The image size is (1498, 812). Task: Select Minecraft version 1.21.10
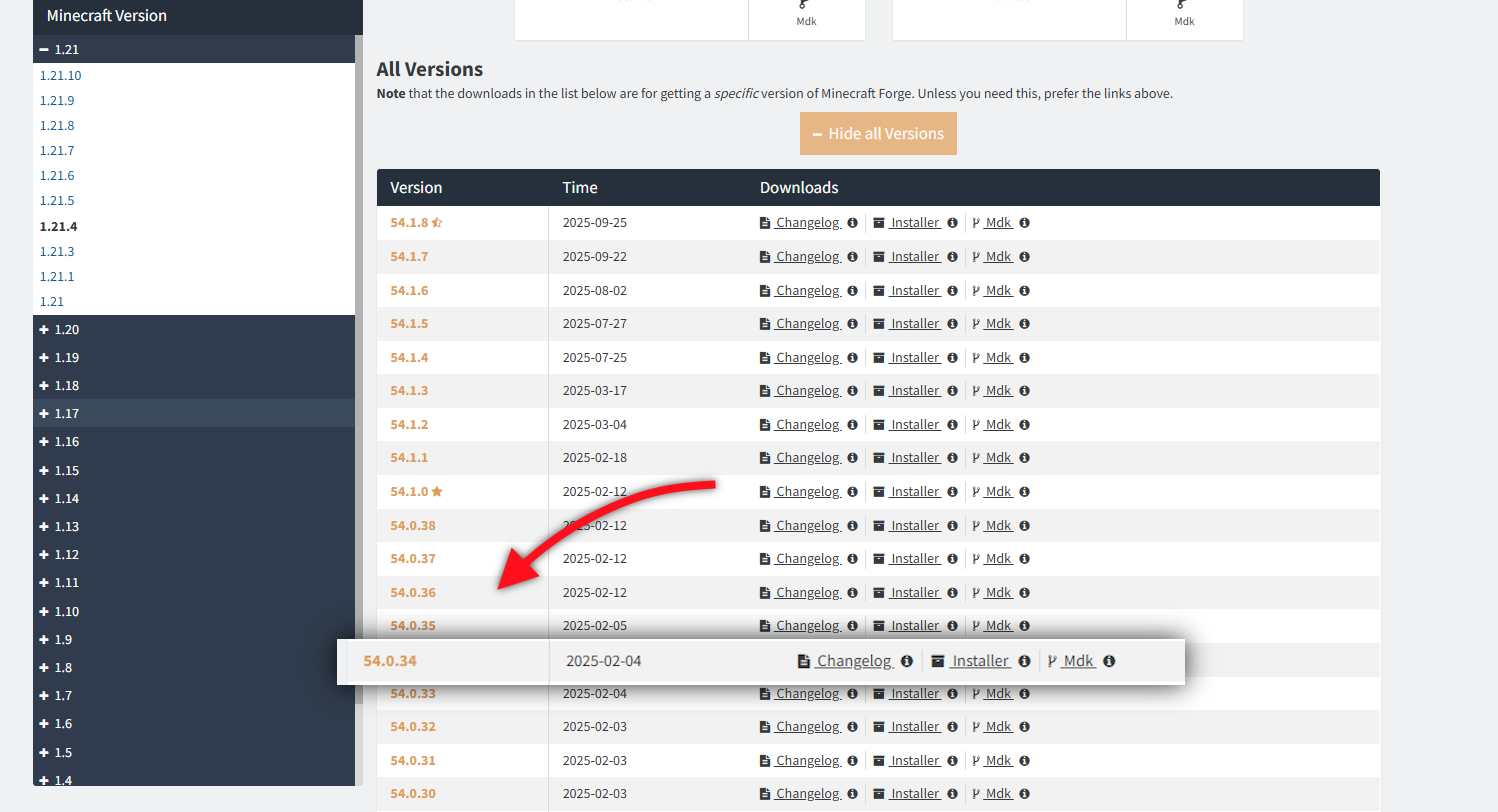point(61,76)
